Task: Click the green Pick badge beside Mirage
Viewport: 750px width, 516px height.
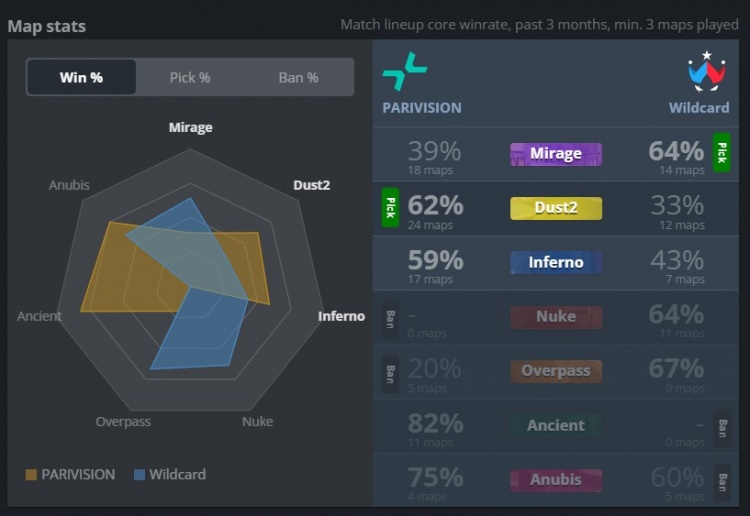Action: click(x=721, y=152)
